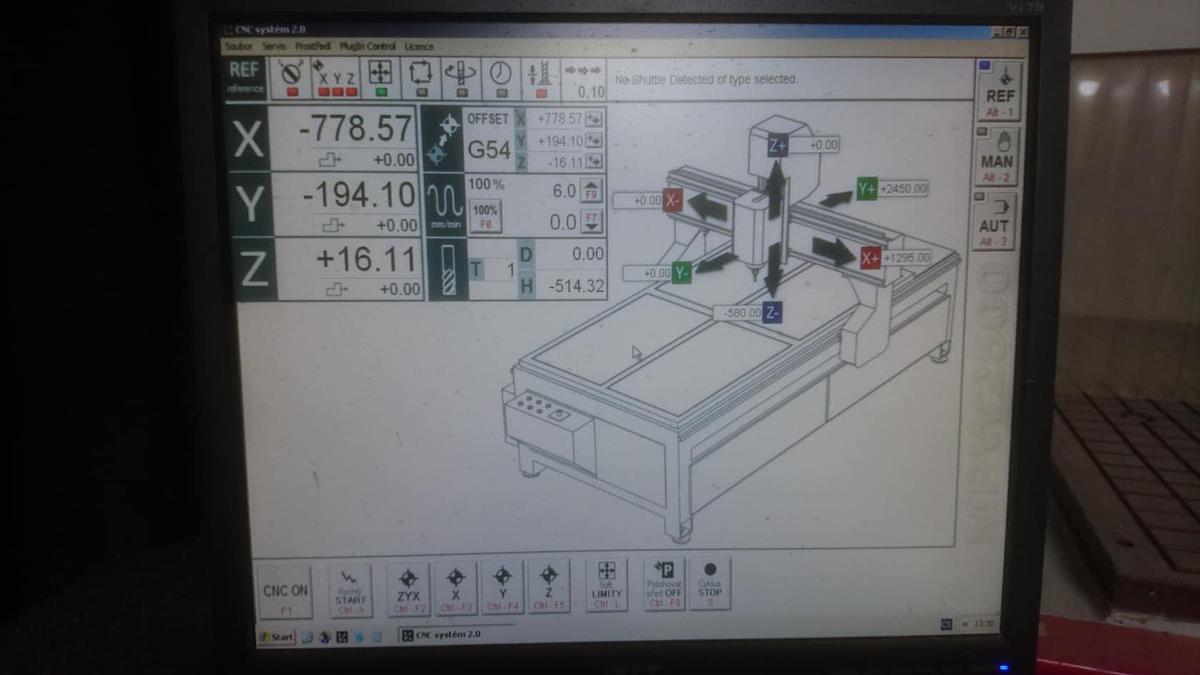
Task: Jog with the green Y- button
Action: pyautogui.click(x=681, y=272)
